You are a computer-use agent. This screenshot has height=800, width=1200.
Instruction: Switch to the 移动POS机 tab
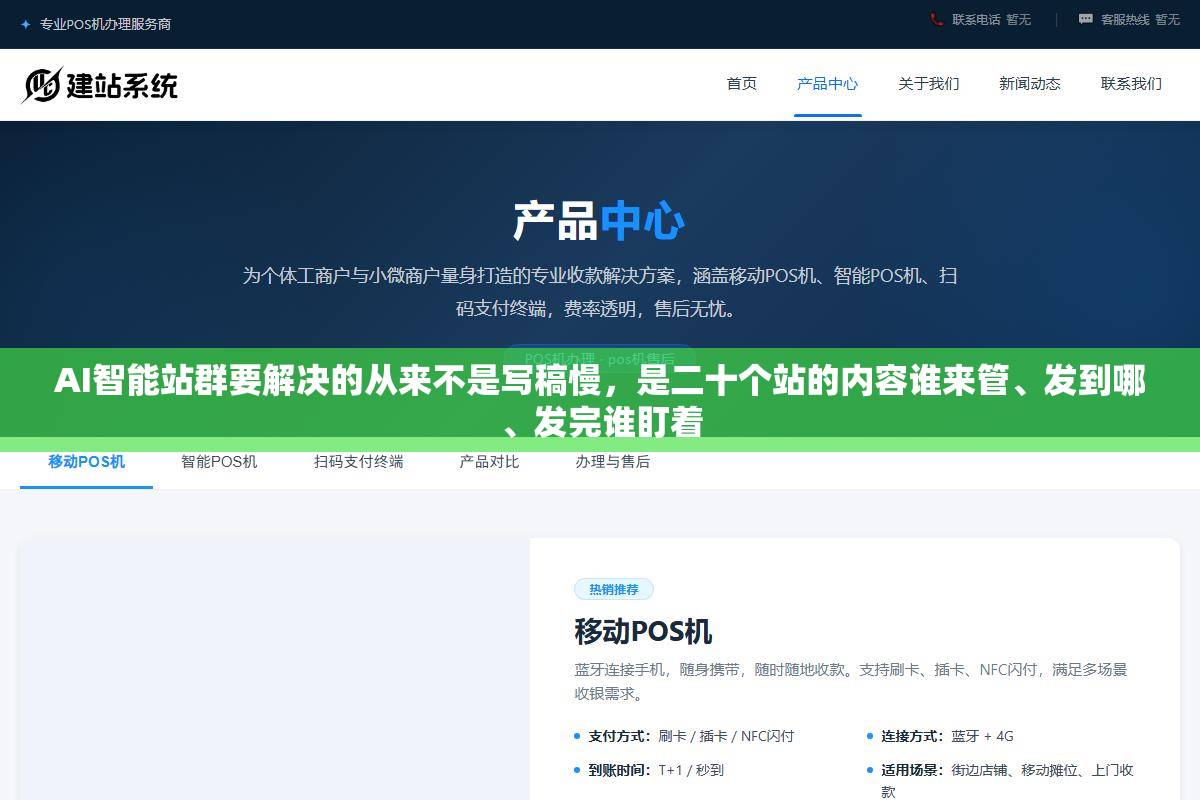(87, 462)
